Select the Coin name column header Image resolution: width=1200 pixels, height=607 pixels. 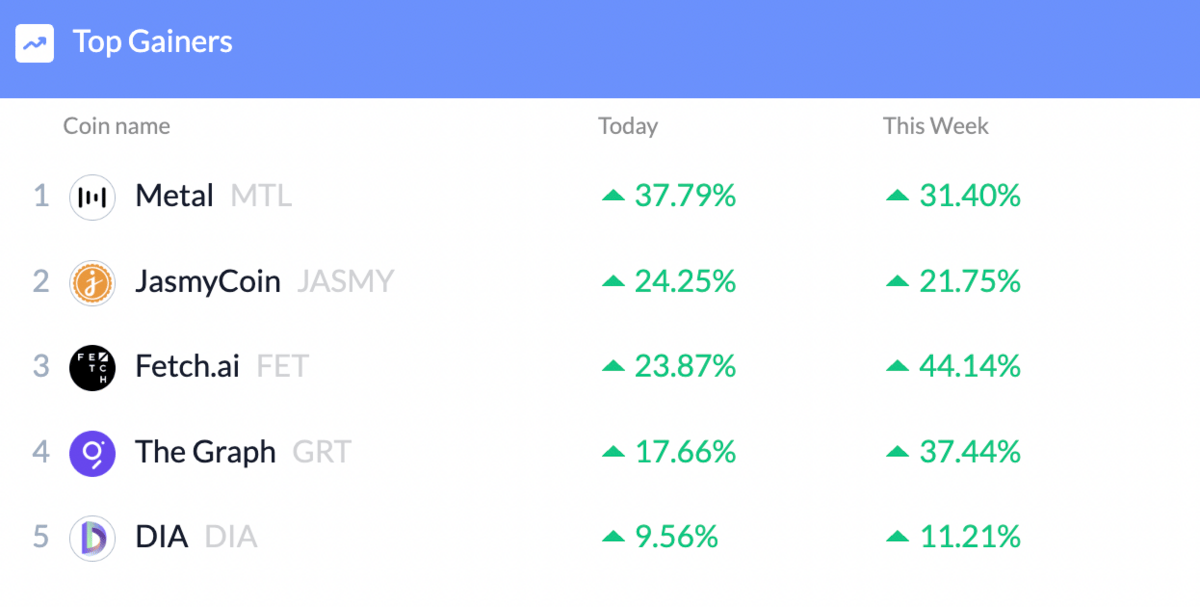(116, 126)
